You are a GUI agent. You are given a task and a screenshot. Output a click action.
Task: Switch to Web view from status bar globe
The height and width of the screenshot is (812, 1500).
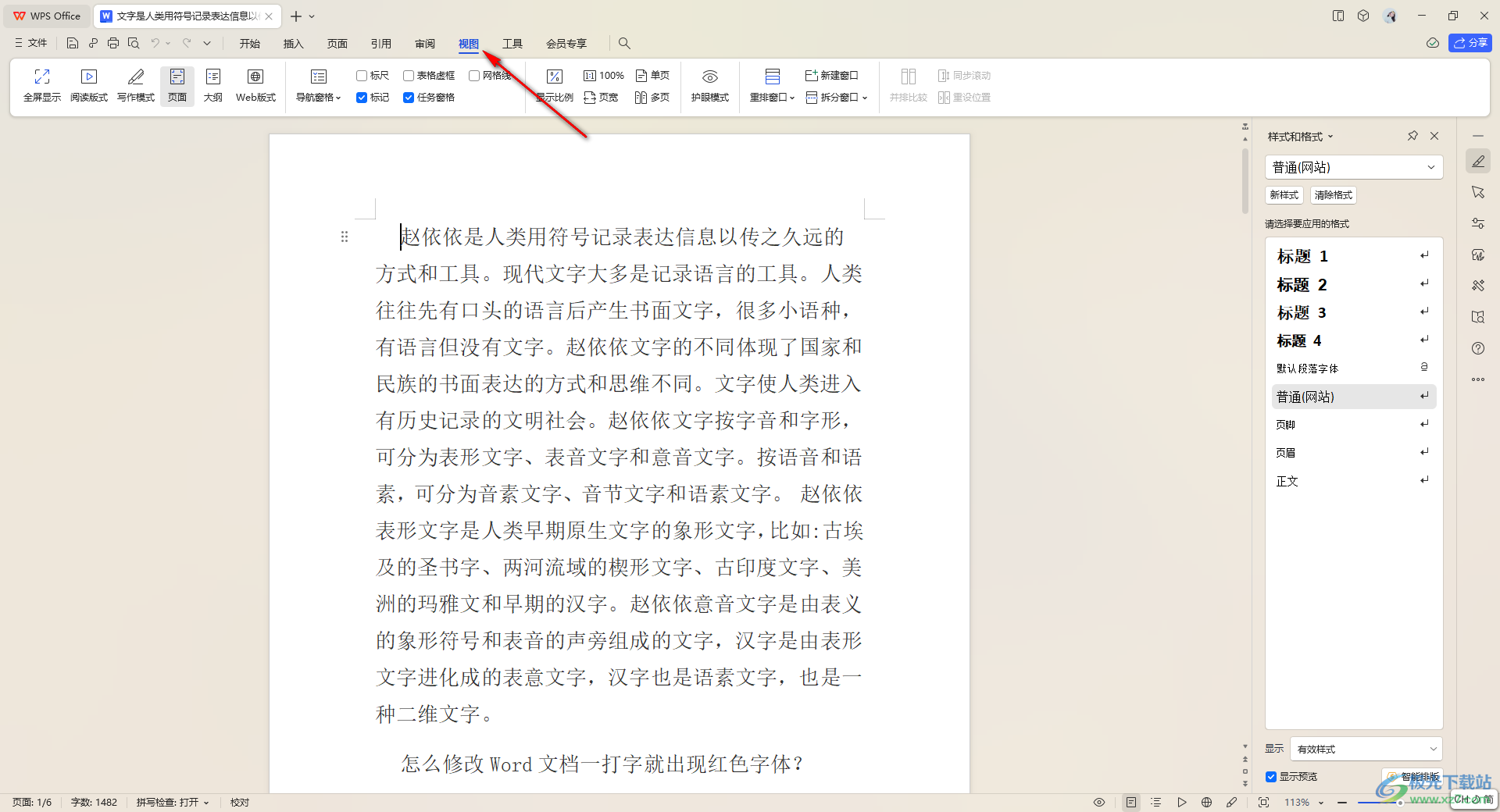point(1206,802)
